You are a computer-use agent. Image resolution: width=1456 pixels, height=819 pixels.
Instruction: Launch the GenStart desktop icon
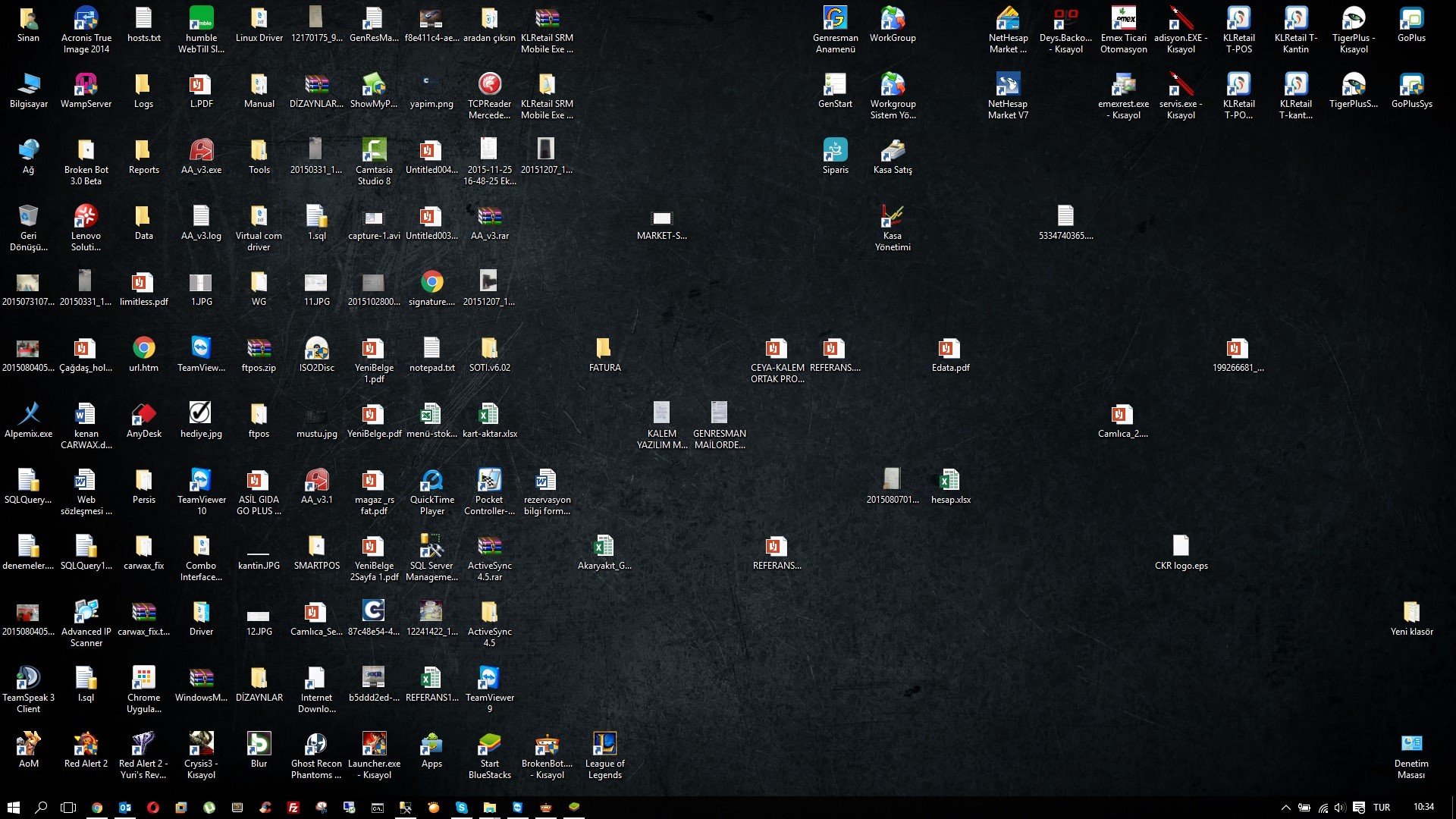(x=835, y=90)
